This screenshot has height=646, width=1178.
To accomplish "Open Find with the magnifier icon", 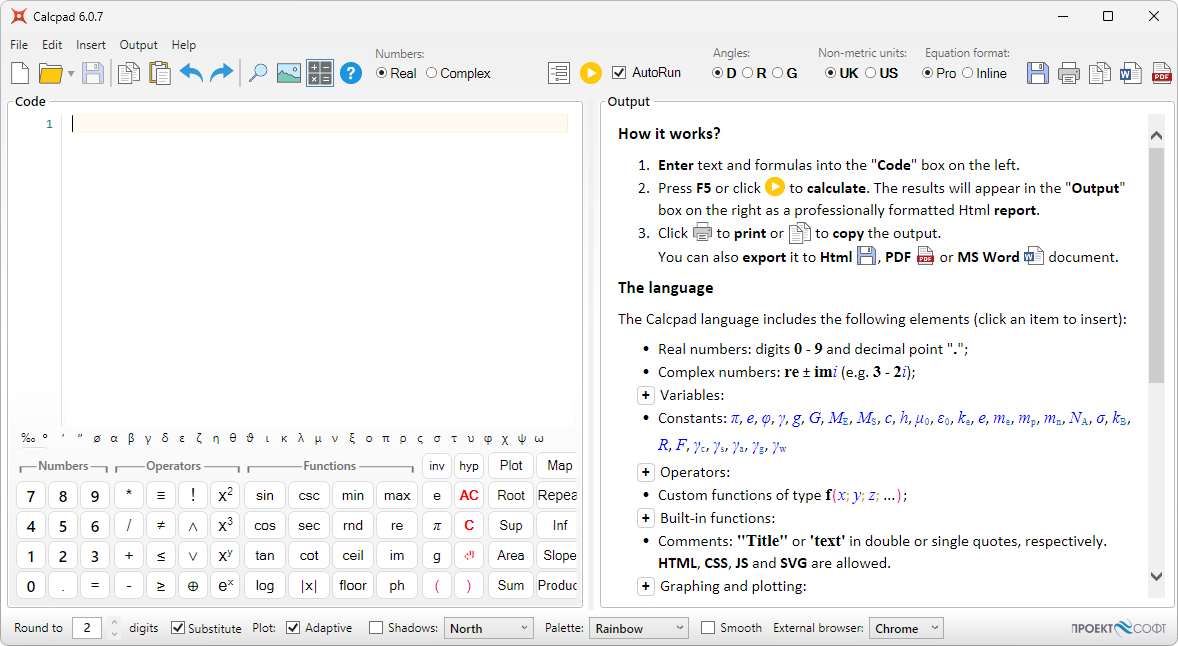I will coord(258,73).
